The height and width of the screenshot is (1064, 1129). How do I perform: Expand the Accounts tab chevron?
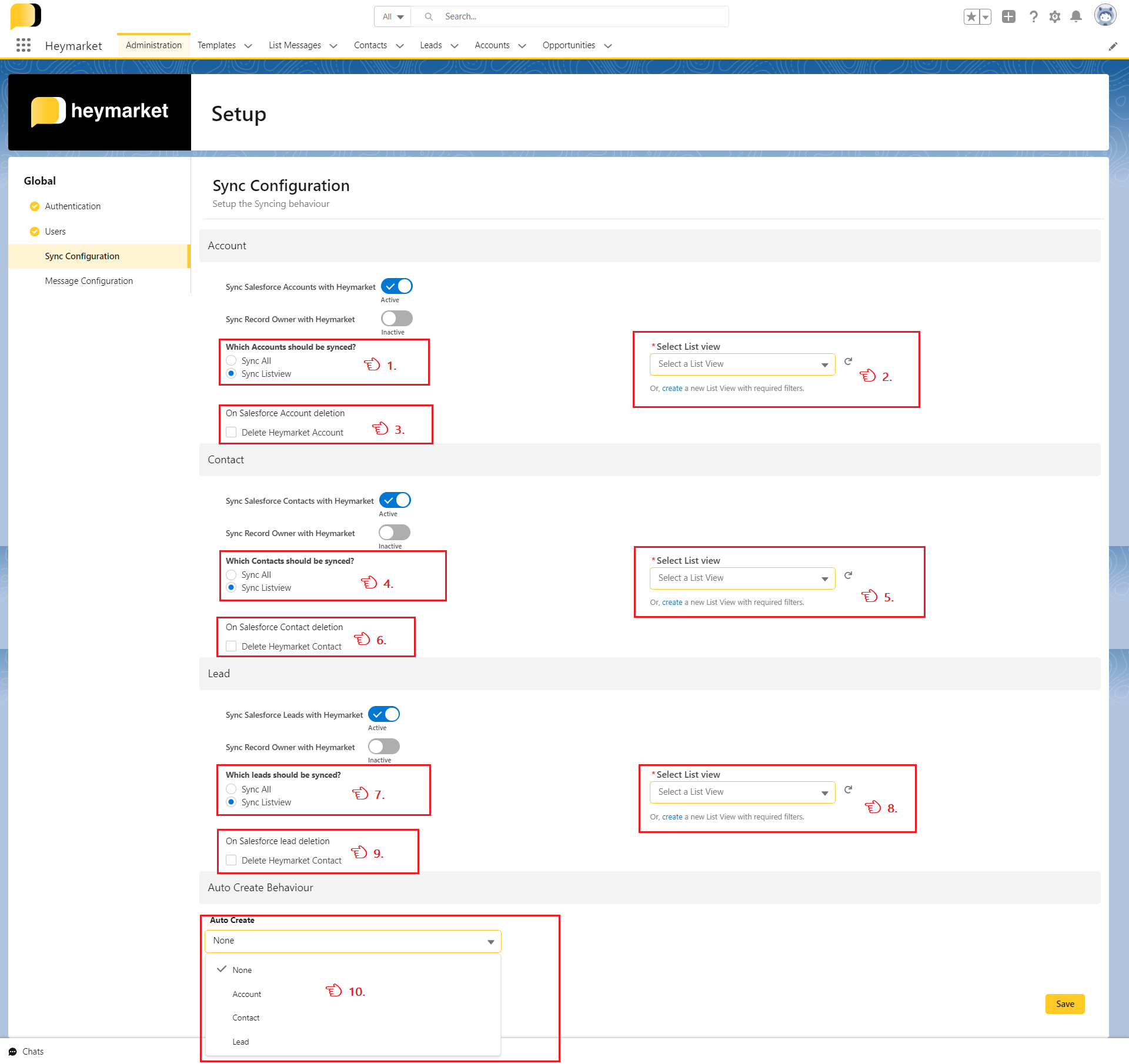pos(522,46)
